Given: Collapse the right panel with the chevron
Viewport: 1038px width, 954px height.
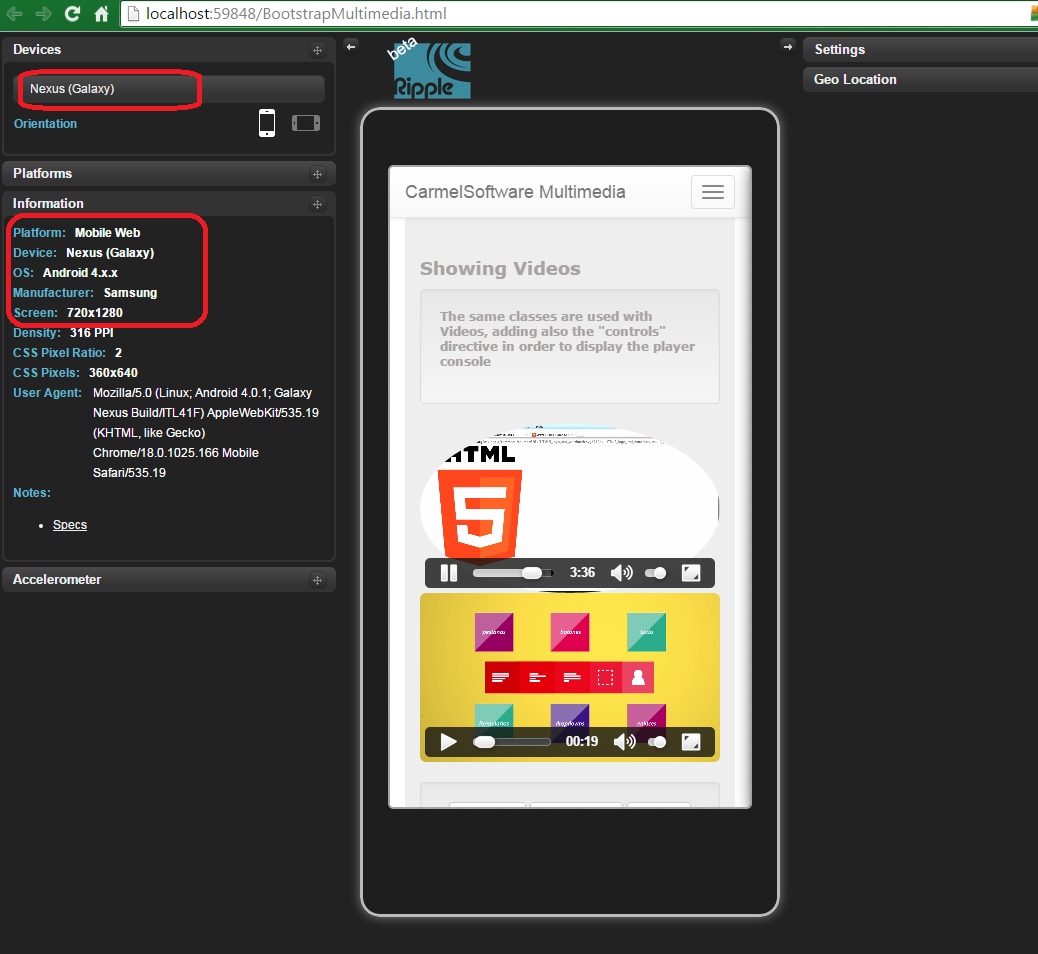Looking at the screenshot, I should coord(788,46).
